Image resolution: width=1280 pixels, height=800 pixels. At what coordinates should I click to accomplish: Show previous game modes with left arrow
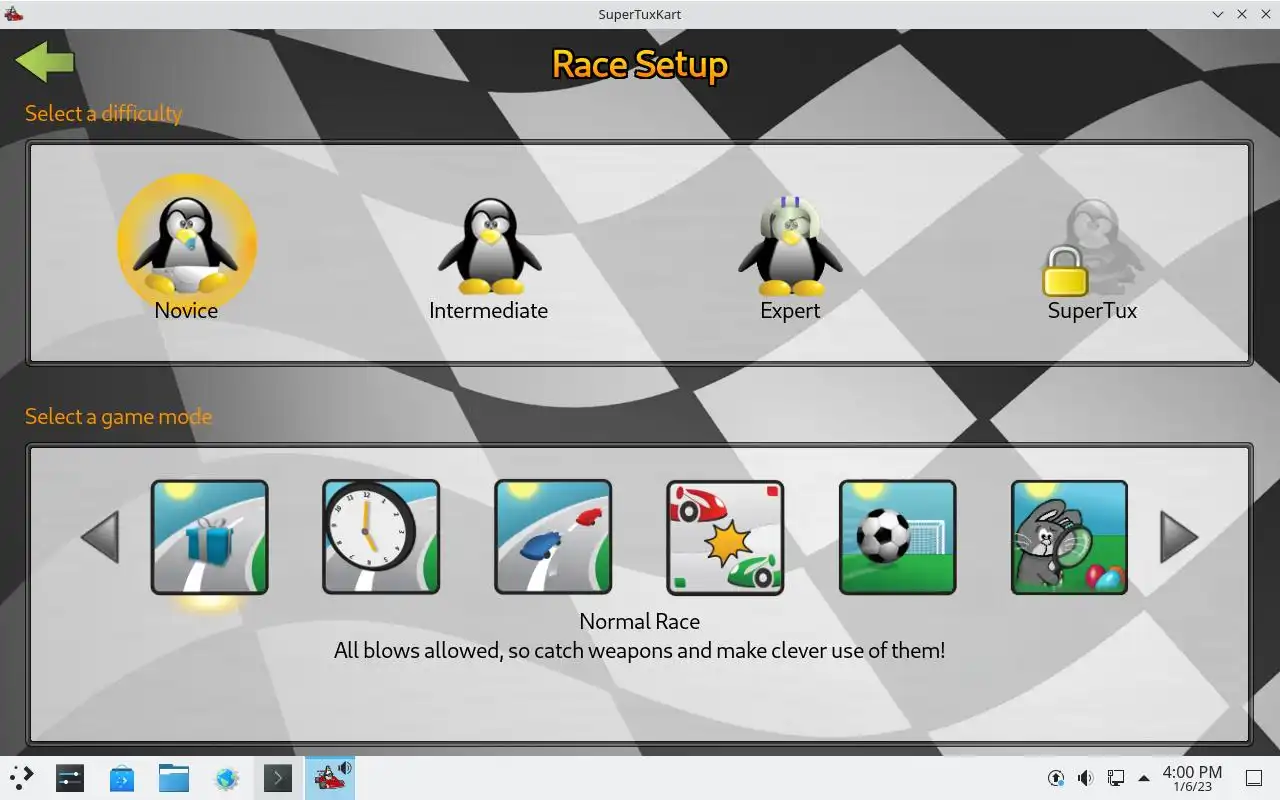pos(100,537)
